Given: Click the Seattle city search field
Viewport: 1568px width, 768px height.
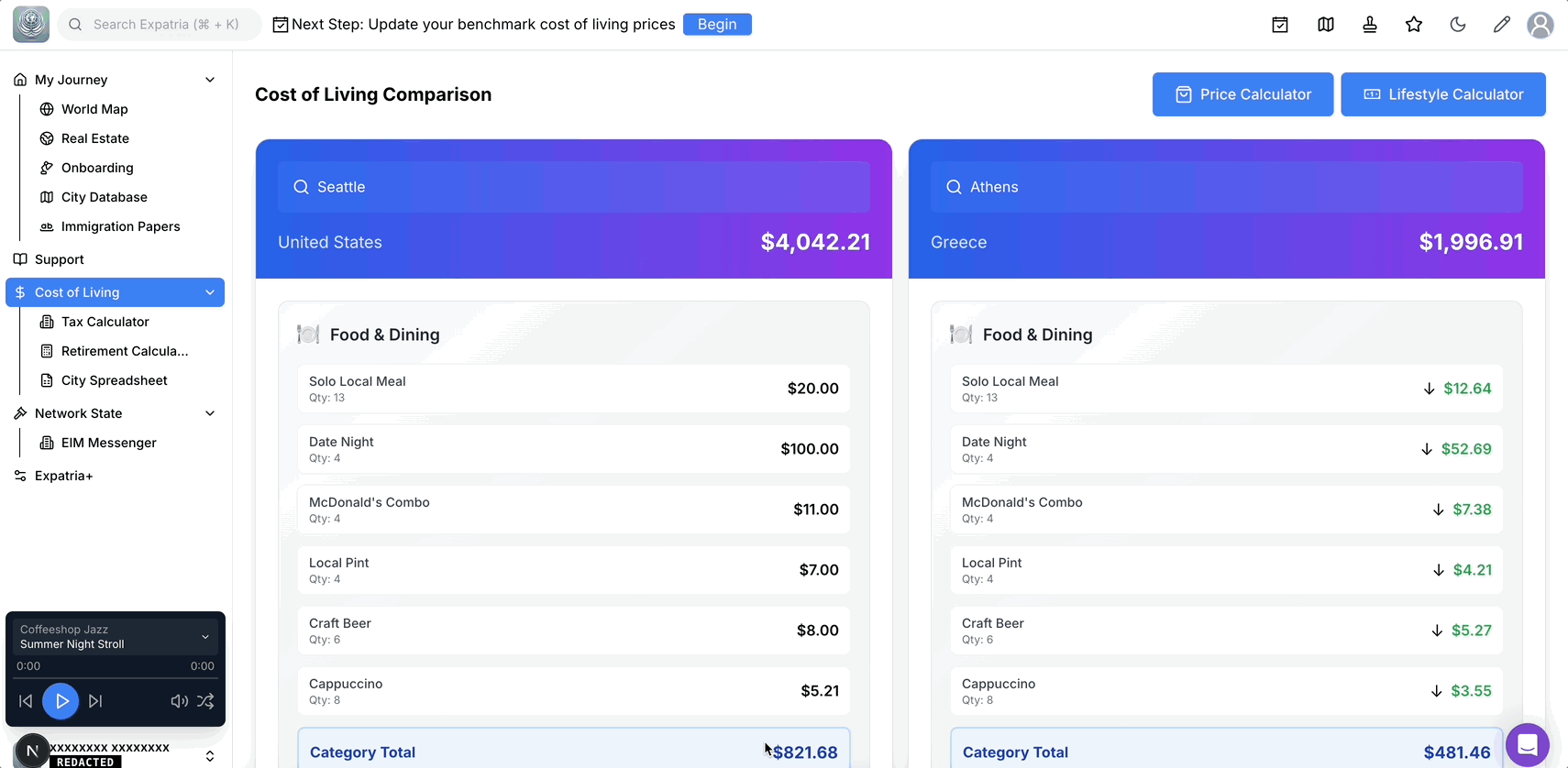Looking at the screenshot, I should 574,187.
